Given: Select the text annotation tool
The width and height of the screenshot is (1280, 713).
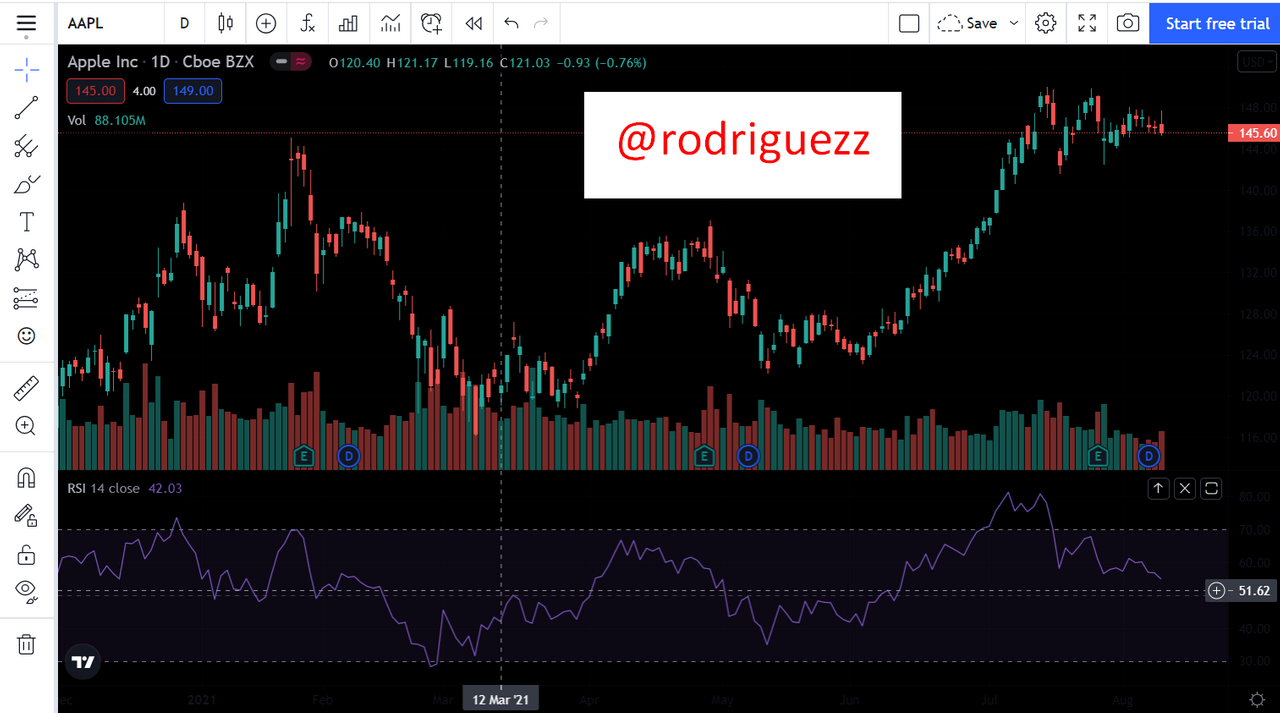Looking at the screenshot, I should (x=27, y=222).
